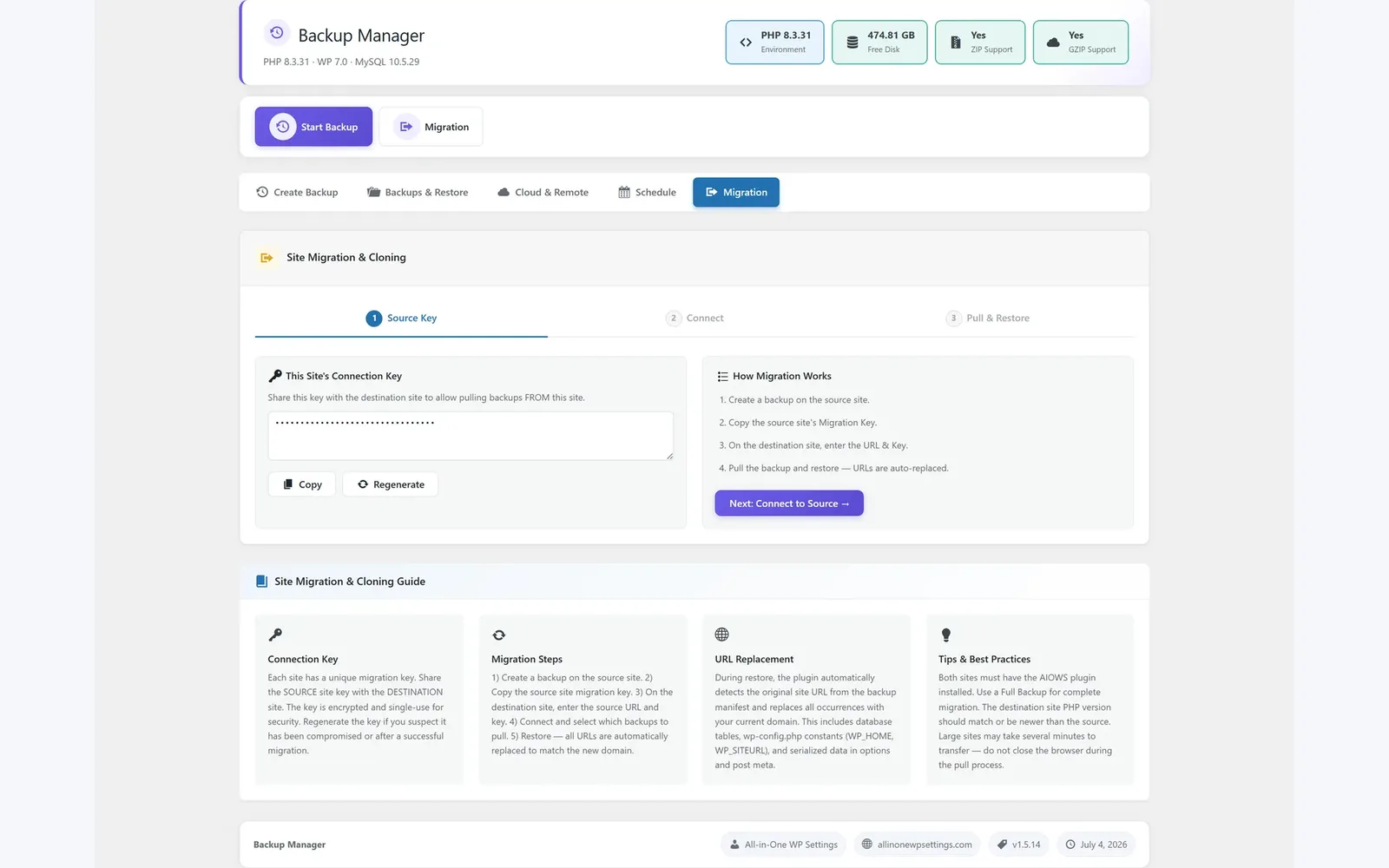Click the book icon beside Cloning Guide
Image resolution: width=1389 pixels, height=868 pixels.
[261, 582]
